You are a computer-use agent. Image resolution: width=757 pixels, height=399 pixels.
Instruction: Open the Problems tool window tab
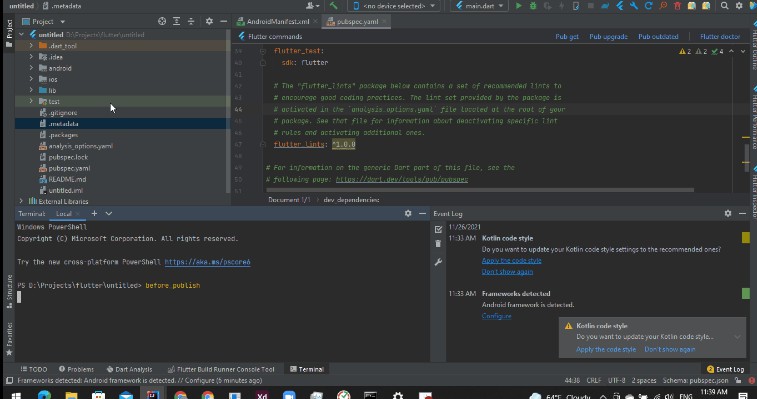click(x=76, y=369)
